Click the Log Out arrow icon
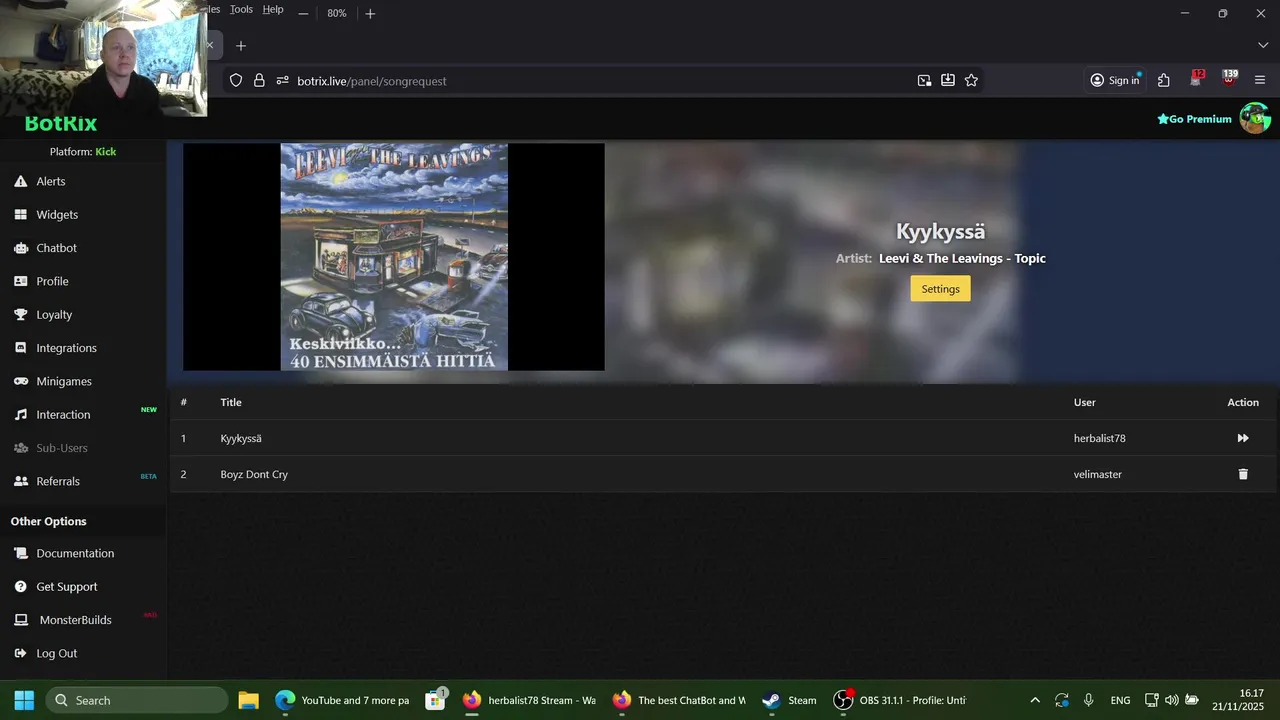 click(x=20, y=653)
